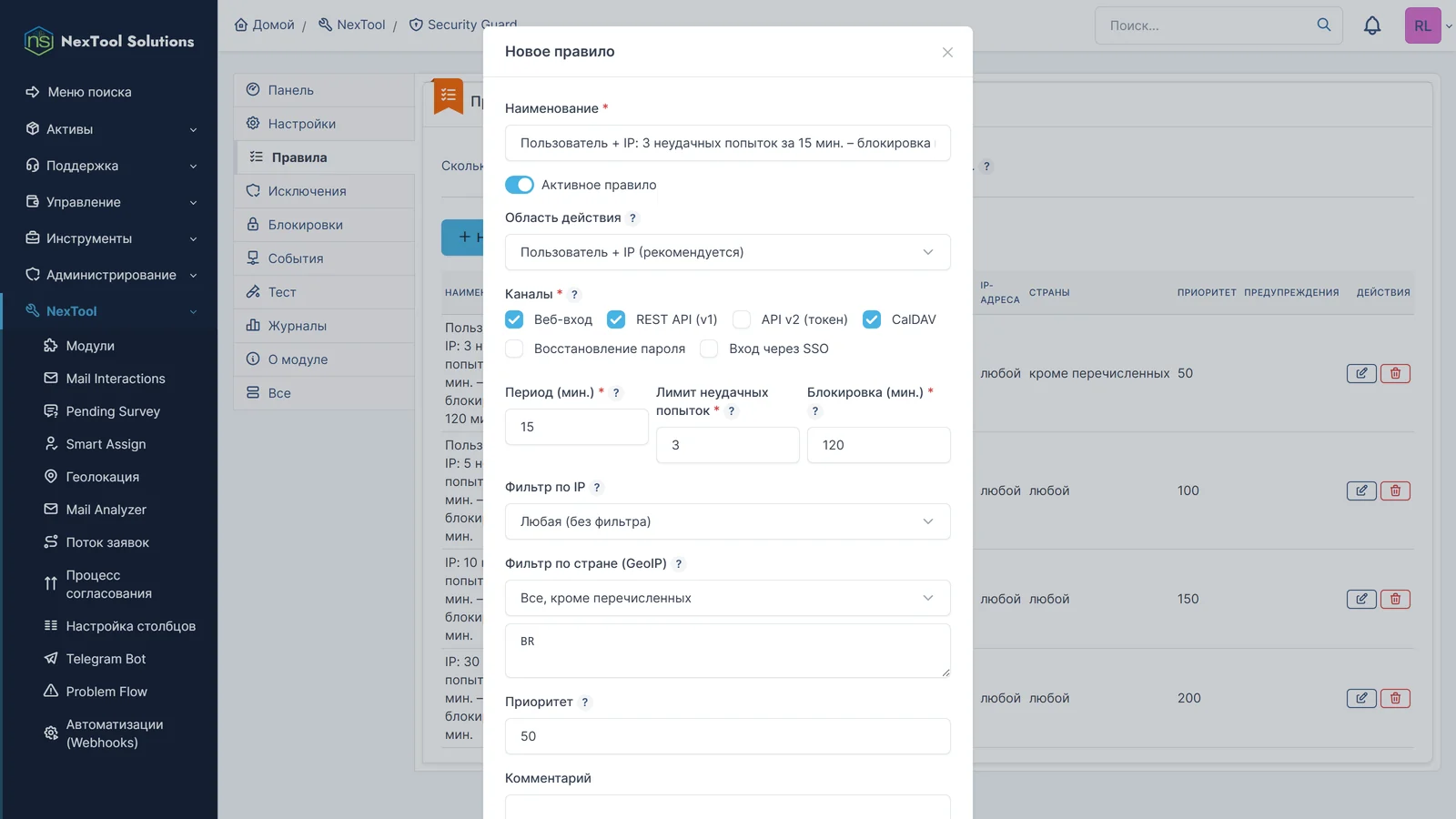Screen dimensions: 1456x819
Task: Click help icon next to Приоритет
Action: point(585,702)
